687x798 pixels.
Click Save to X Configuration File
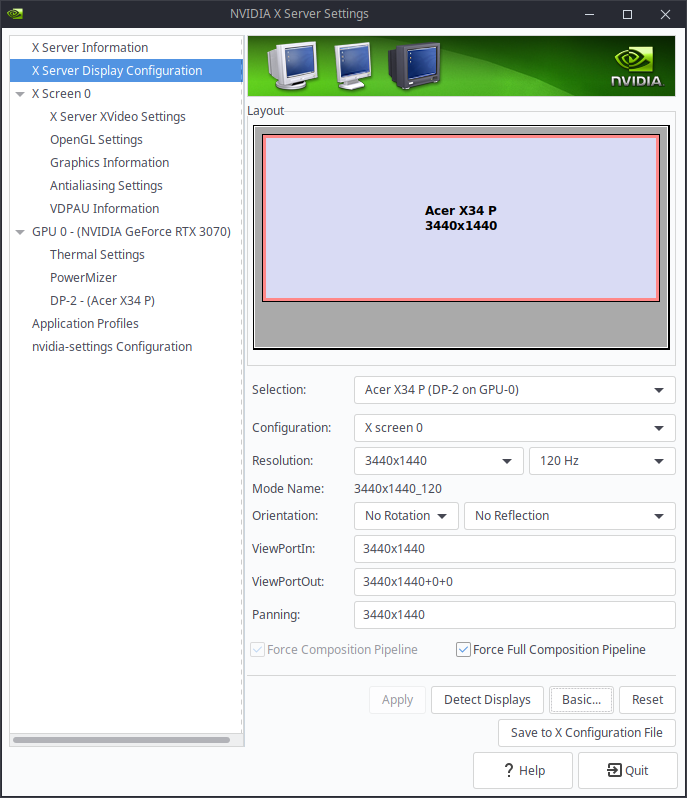[x=586, y=733]
